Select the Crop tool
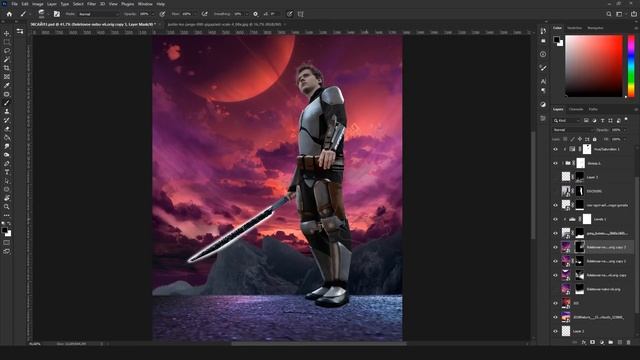 (x=7, y=68)
